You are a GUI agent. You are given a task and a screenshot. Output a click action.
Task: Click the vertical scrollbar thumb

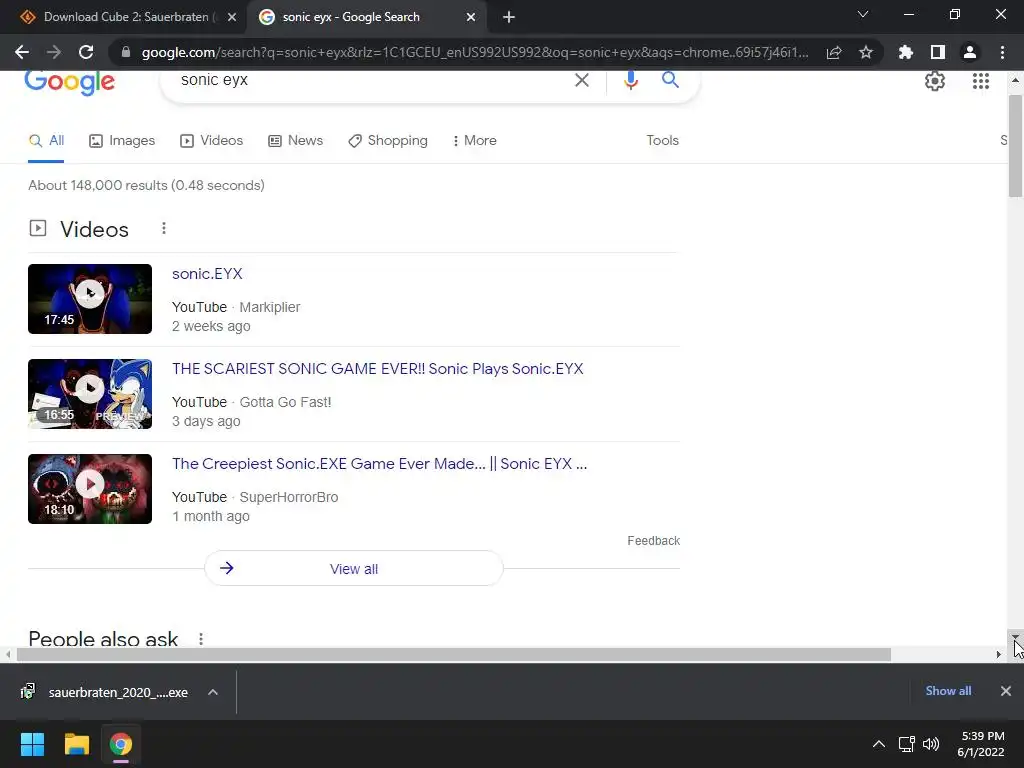tap(1015, 145)
